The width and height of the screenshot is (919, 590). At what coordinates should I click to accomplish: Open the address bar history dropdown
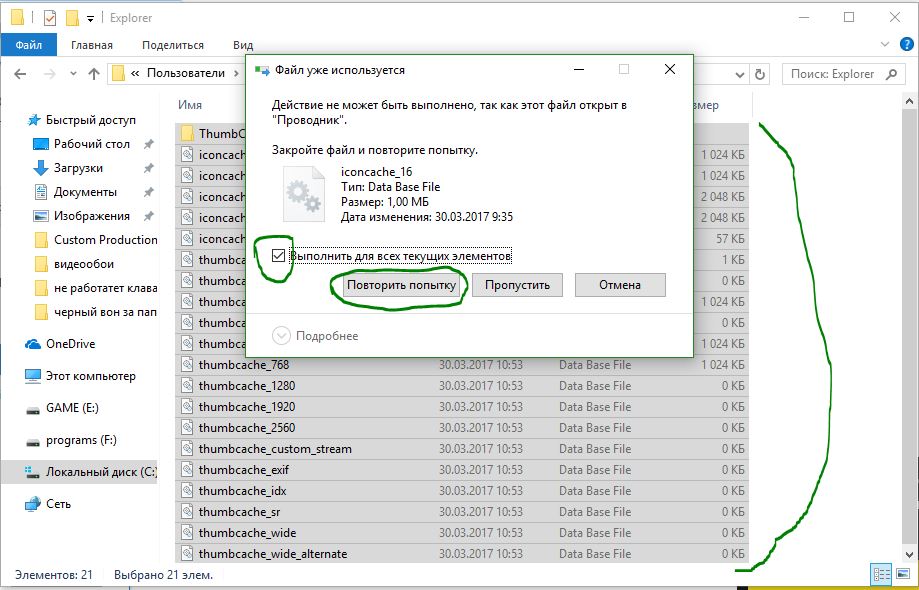(738, 74)
